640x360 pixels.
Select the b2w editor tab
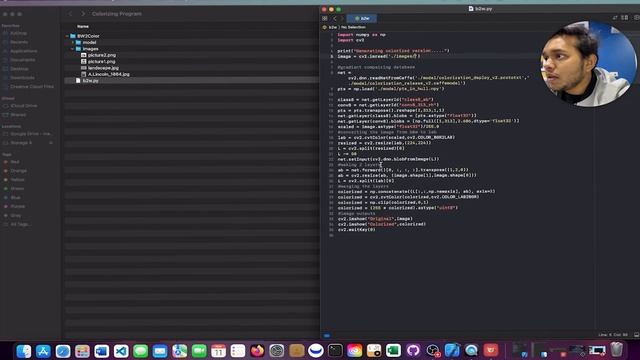click(362, 18)
